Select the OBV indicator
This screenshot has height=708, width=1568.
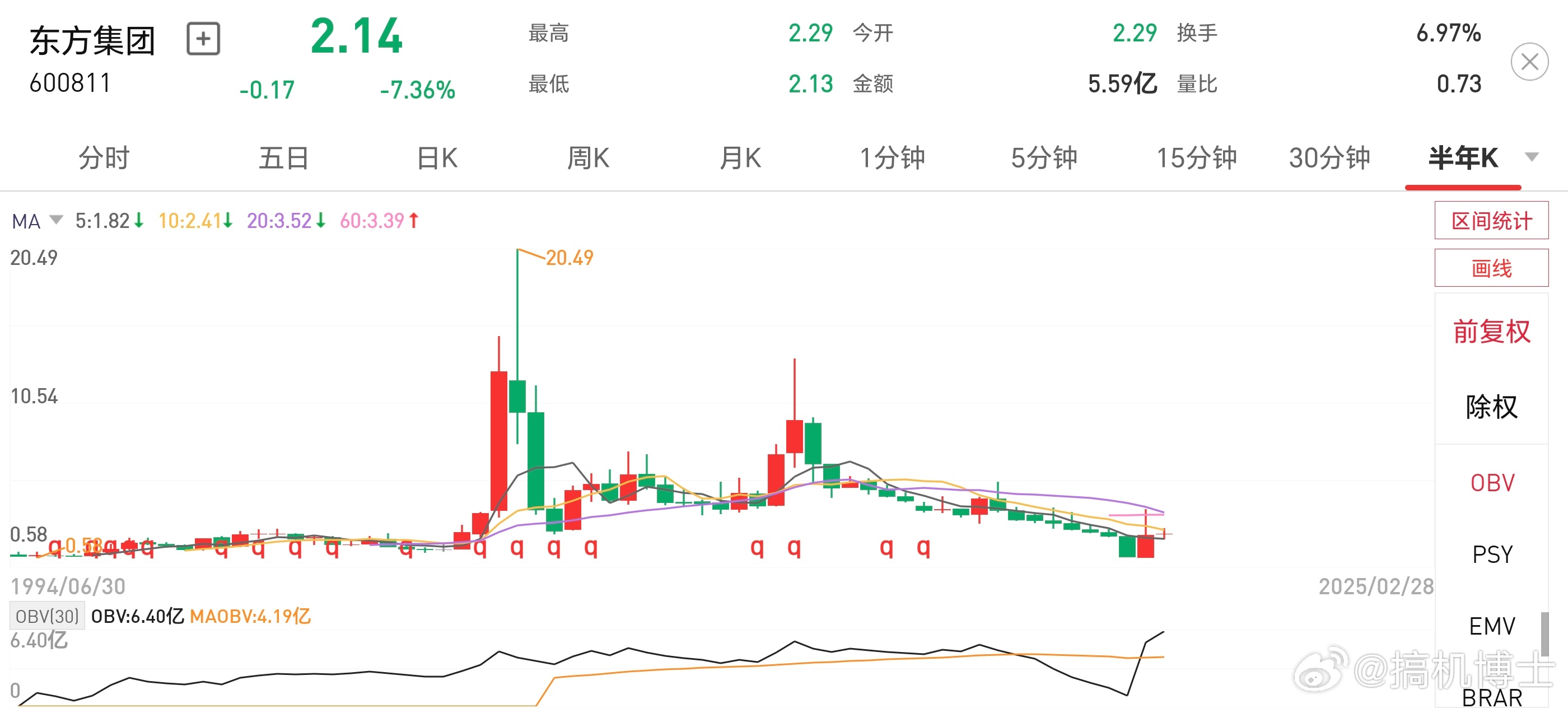click(1492, 483)
